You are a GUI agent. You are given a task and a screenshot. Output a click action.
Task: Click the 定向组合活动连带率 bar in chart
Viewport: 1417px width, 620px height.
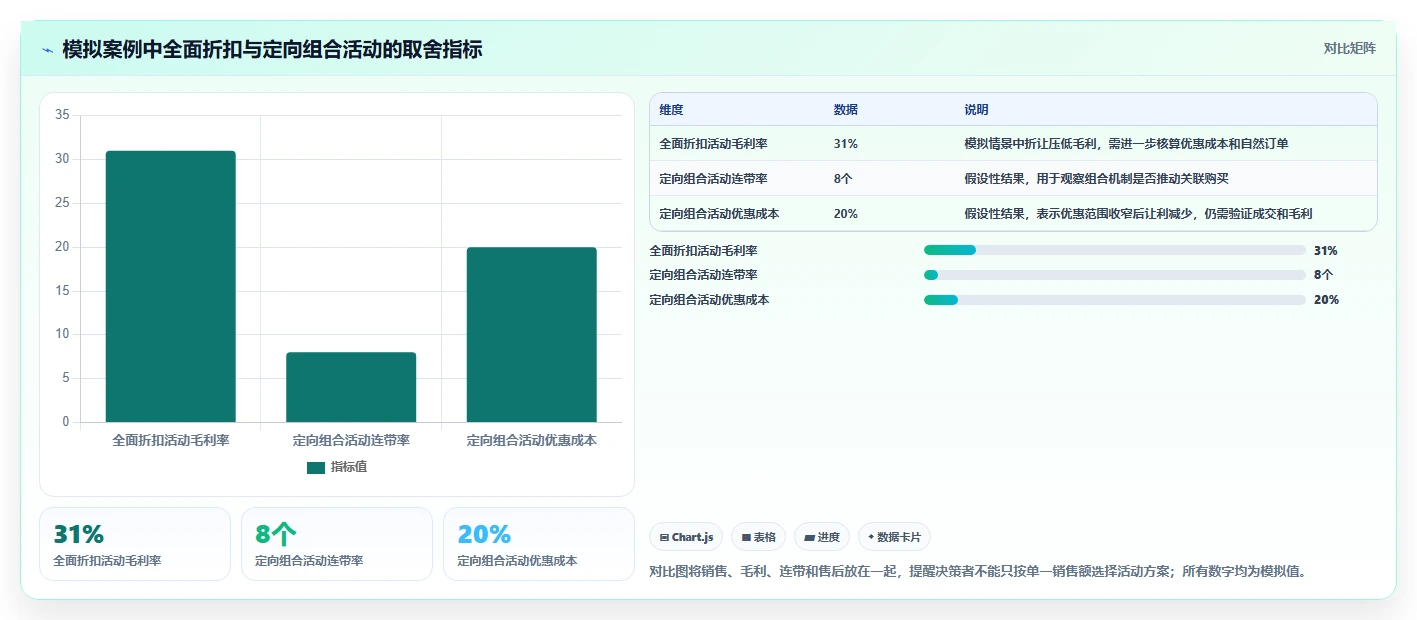[x=351, y=387]
